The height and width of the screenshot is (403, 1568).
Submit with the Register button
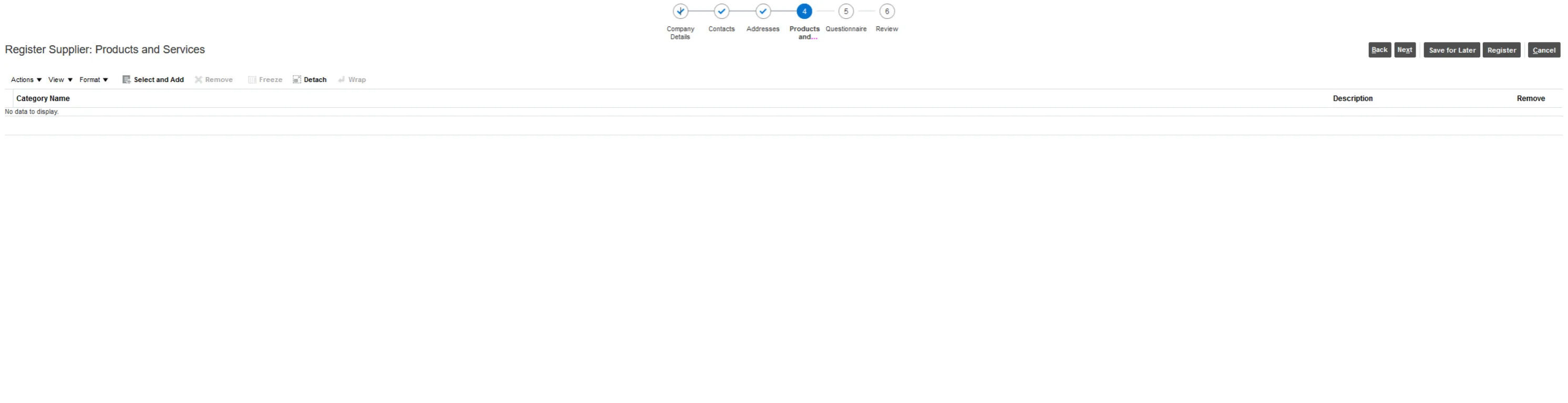(x=1501, y=50)
